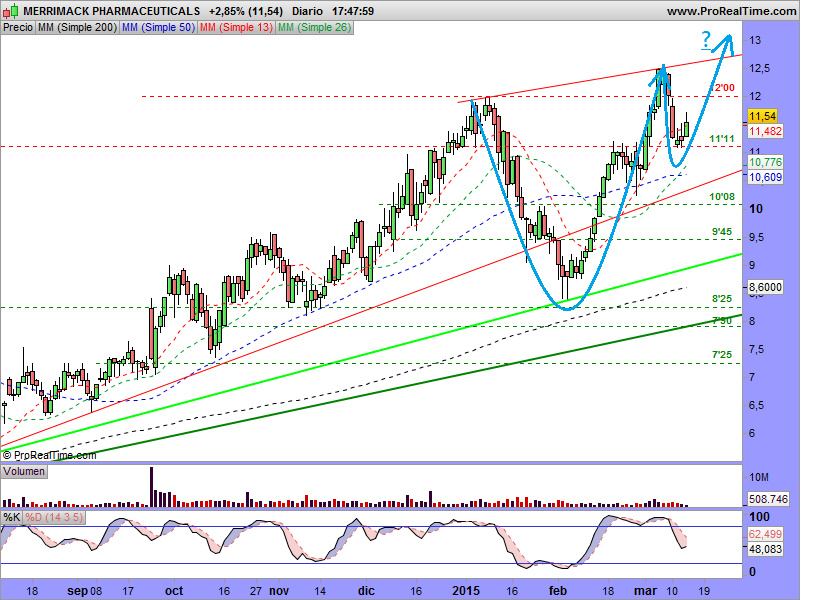The image size is (819, 600).
Task: Click the 9'45 support level label
Action: (x=722, y=232)
